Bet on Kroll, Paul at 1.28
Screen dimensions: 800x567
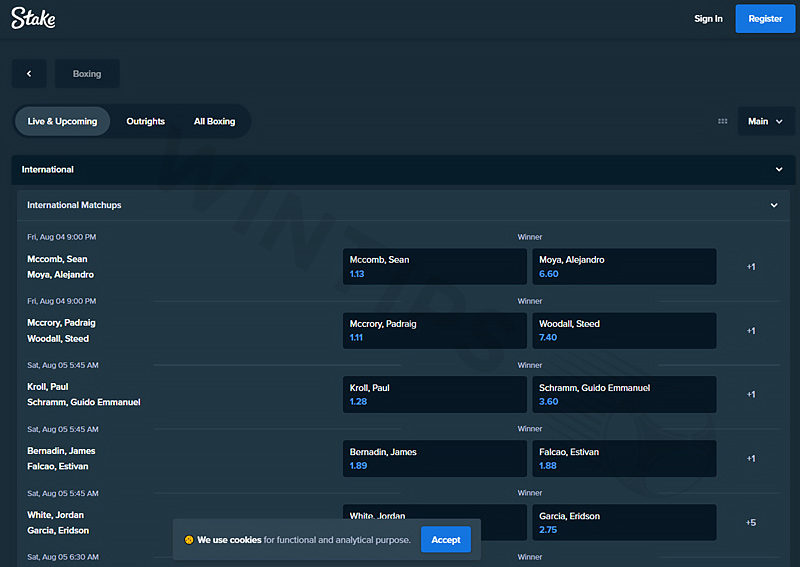tap(435, 395)
